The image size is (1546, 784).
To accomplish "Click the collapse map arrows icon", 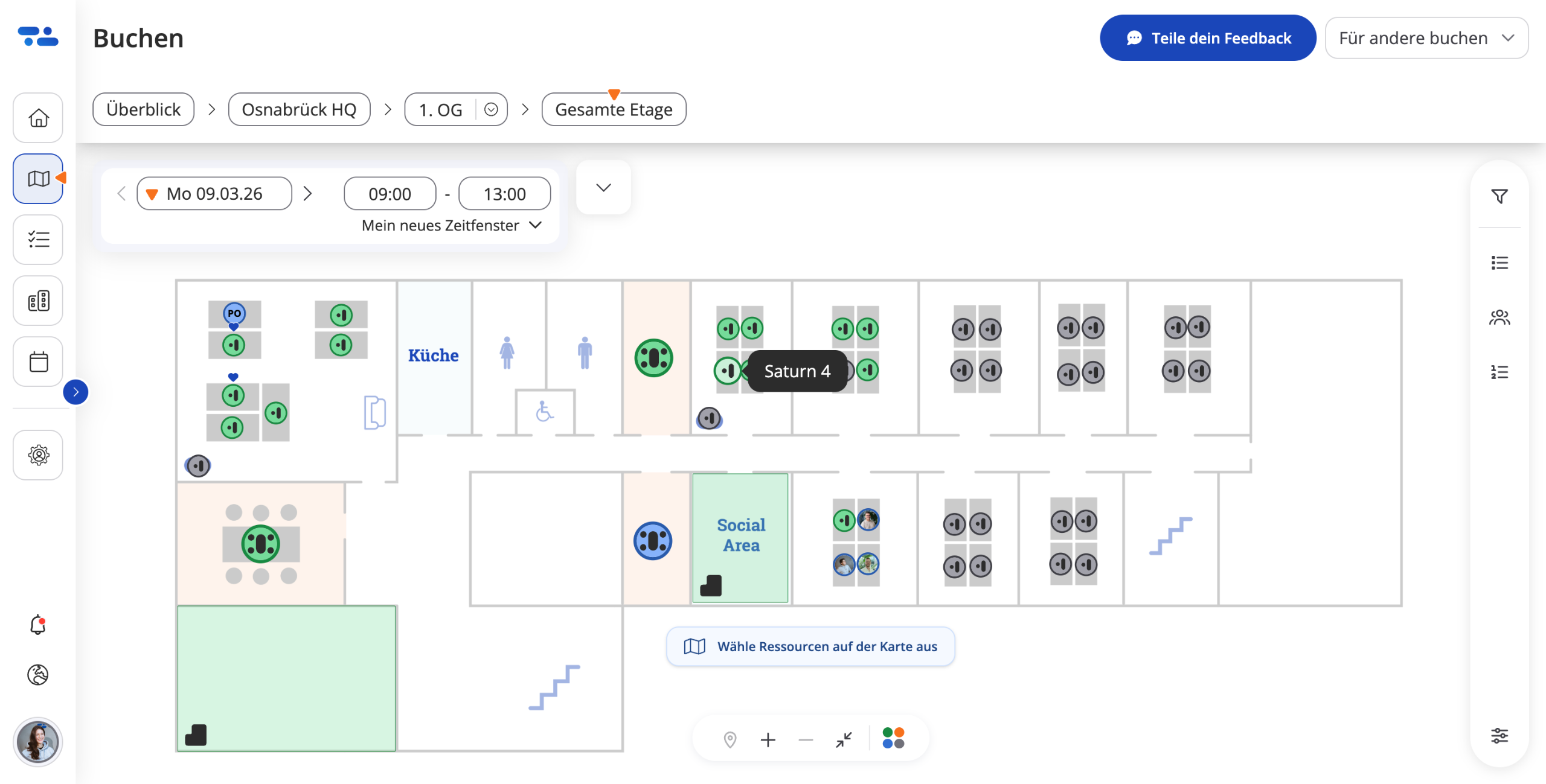I will [844, 739].
